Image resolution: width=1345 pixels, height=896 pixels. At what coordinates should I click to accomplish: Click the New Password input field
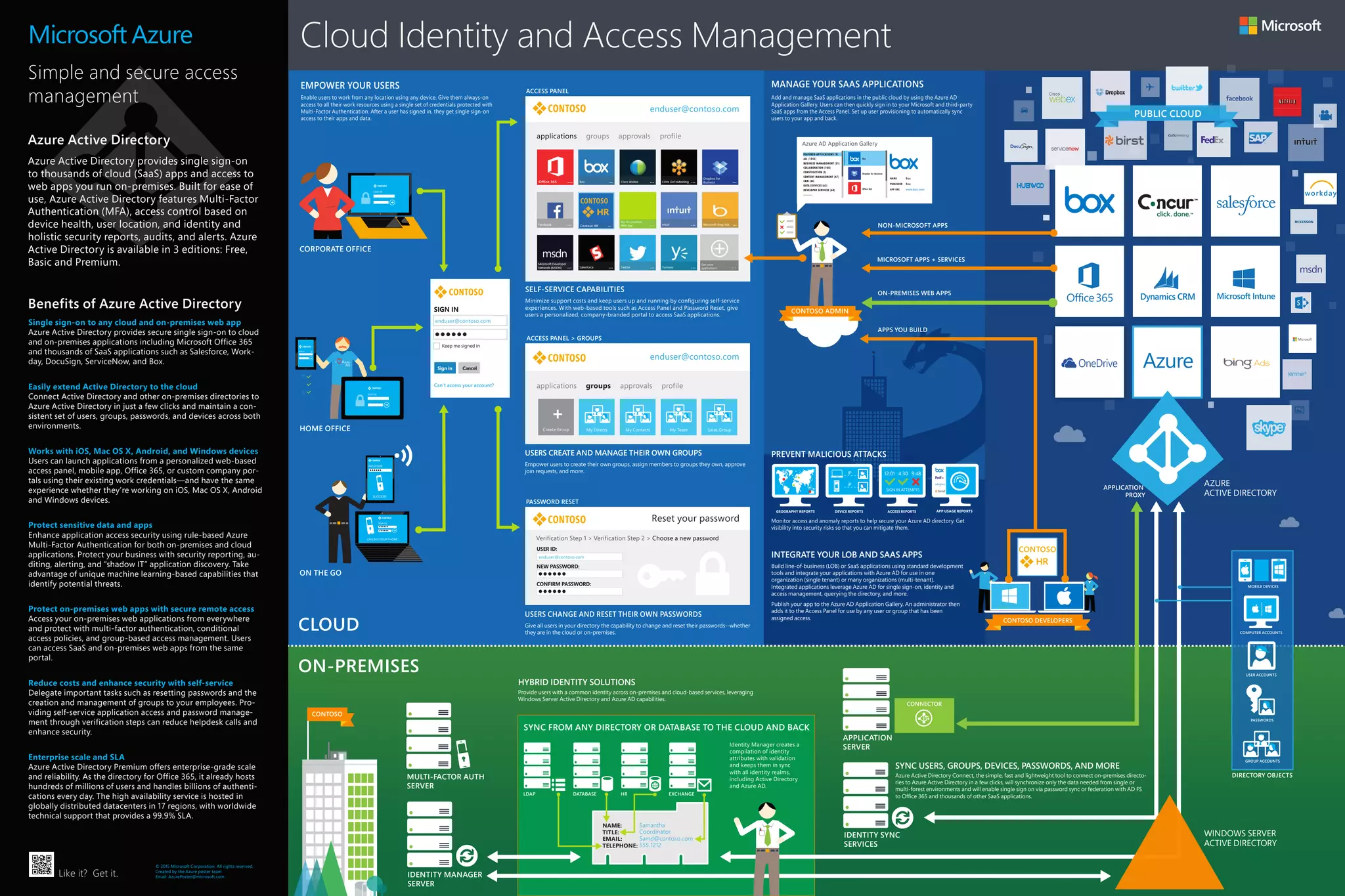579,574
